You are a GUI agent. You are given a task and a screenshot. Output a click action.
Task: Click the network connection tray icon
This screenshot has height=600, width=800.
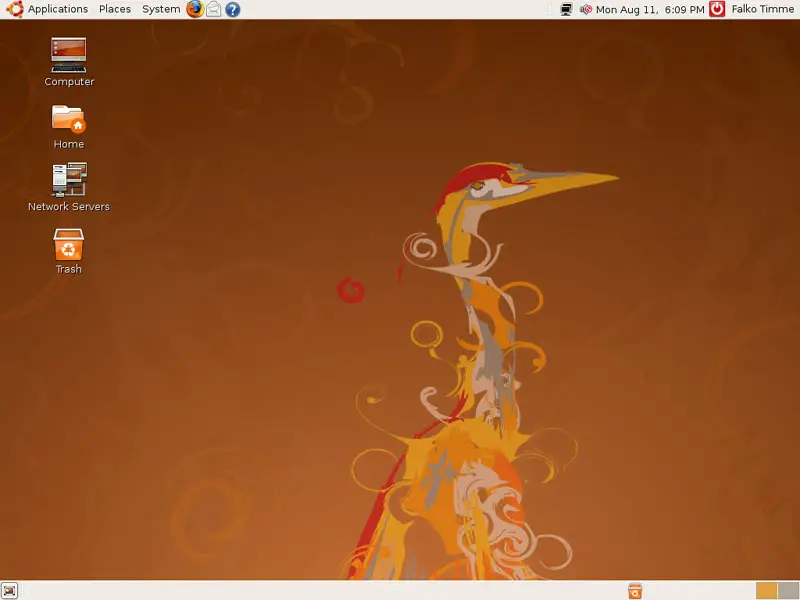(x=566, y=9)
